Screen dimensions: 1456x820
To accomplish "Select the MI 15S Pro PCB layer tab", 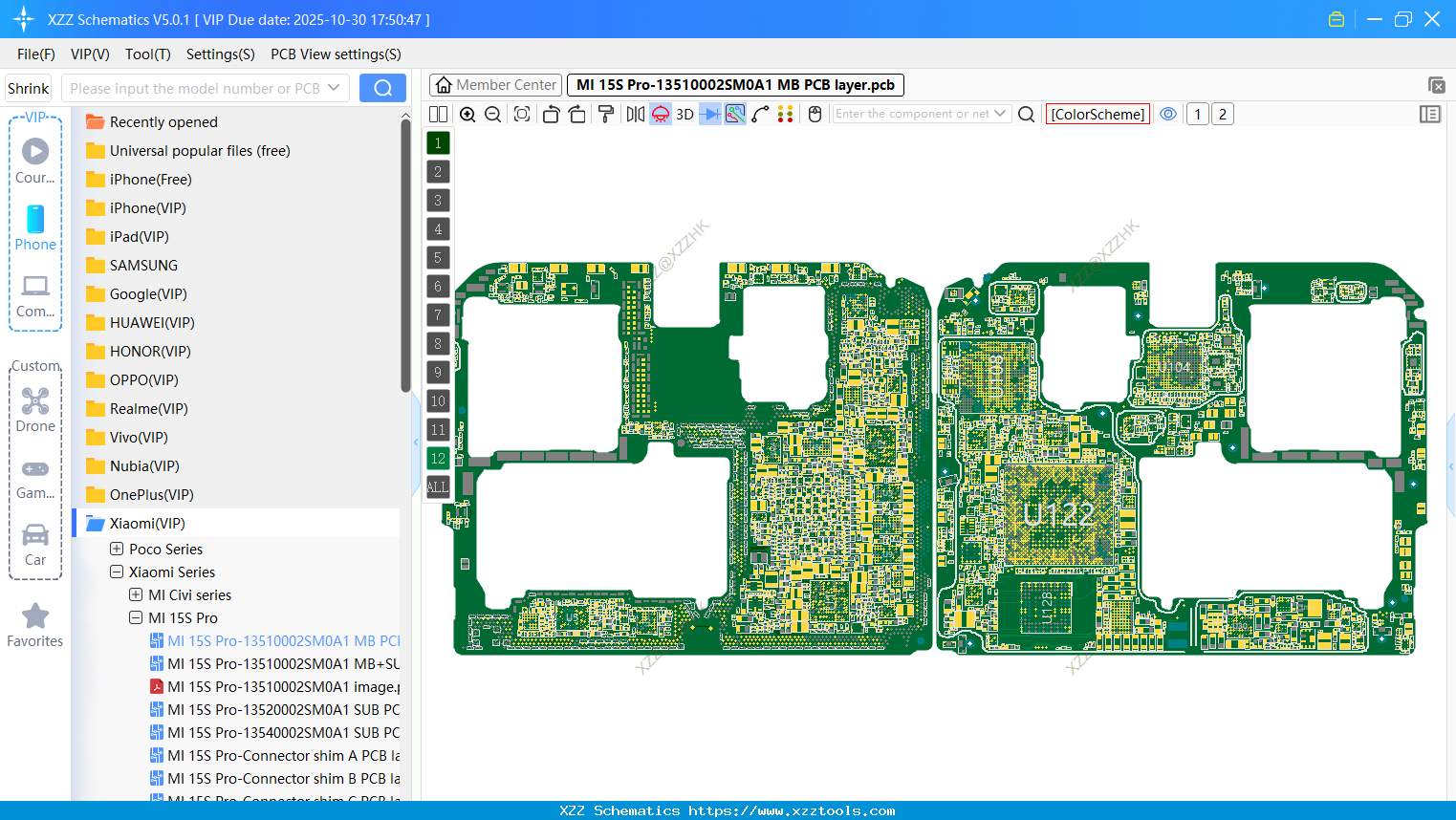I will 735,85.
